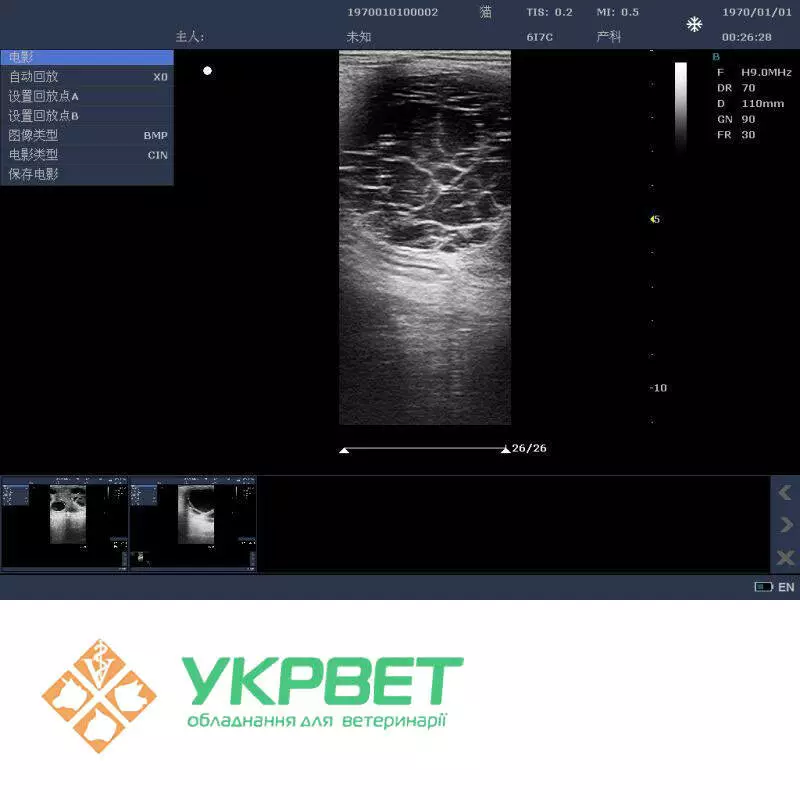The height and width of the screenshot is (800, 800).
Task: Click 保存电影 to save cine
Action: point(87,174)
